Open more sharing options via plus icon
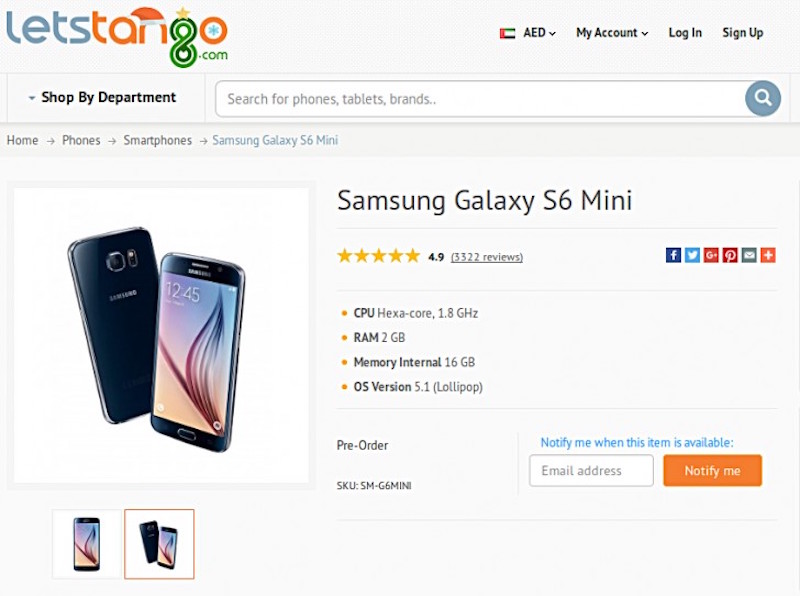 768,255
